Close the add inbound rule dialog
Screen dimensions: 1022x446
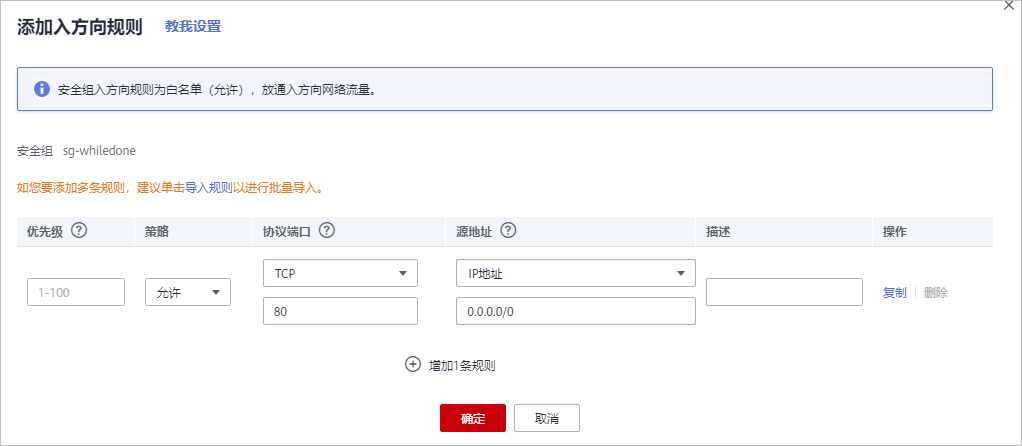coord(1009,5)
